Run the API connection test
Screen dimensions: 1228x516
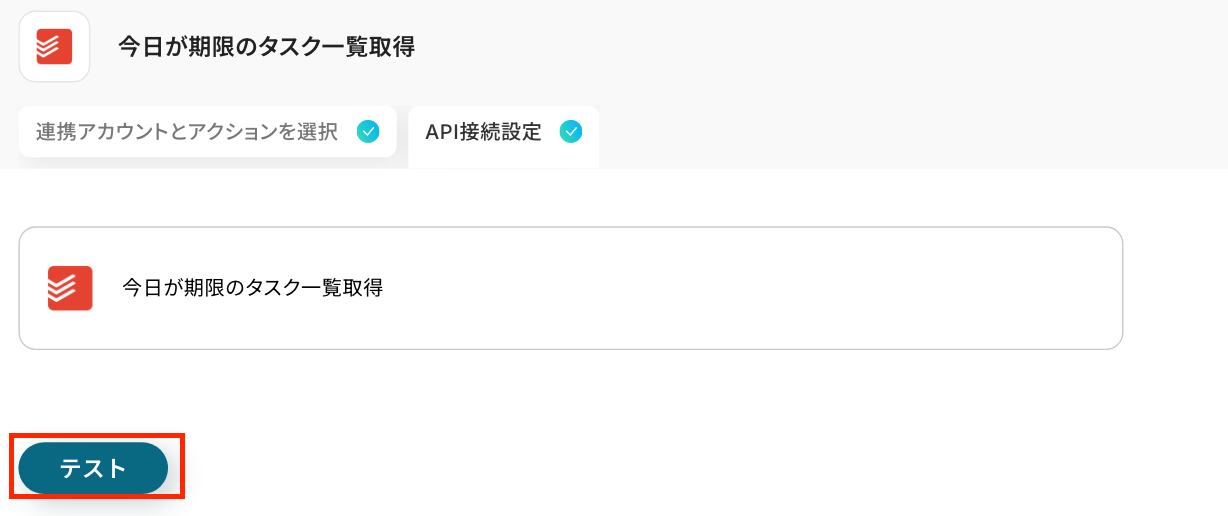click(93, 468)
